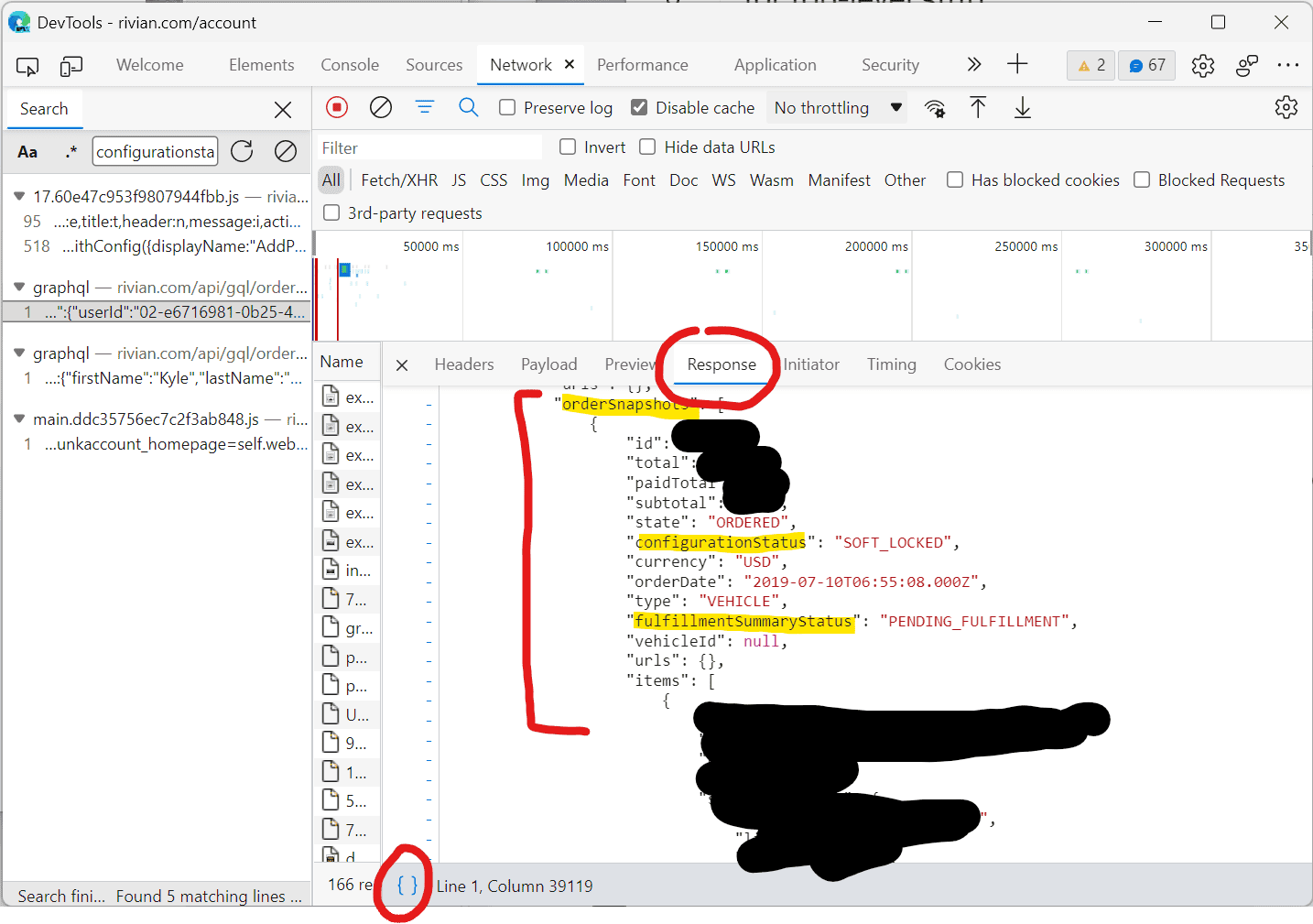Import HAR file upload arrow
This screenshot has height=924, width=1313.
pos(978,108)
